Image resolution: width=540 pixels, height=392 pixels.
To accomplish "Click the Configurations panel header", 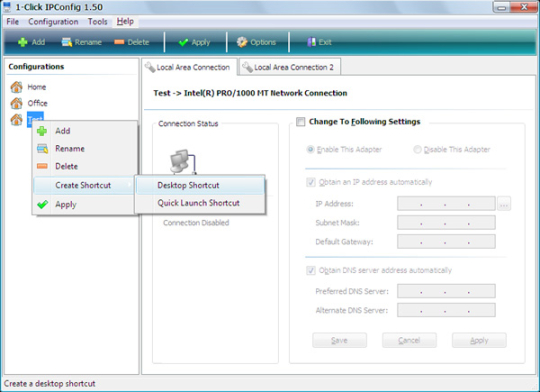I will pos(36,66).
